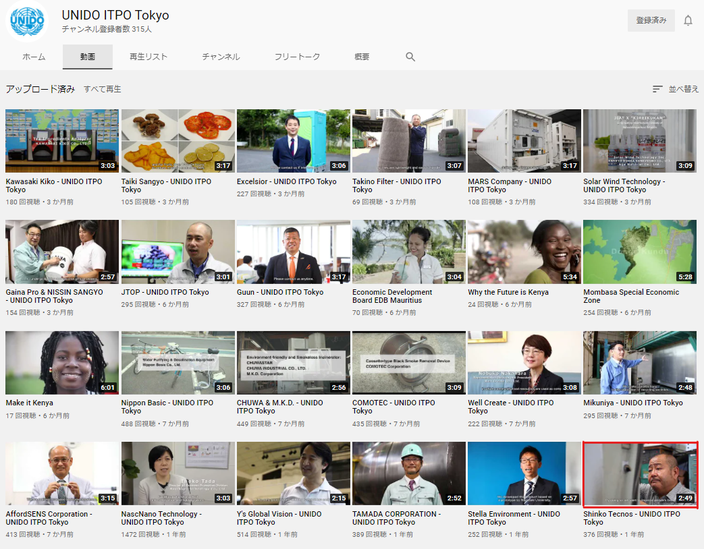Click the UNIDO channel avatar logo
This screenshot has width=704, height=549.
point(27,21)
